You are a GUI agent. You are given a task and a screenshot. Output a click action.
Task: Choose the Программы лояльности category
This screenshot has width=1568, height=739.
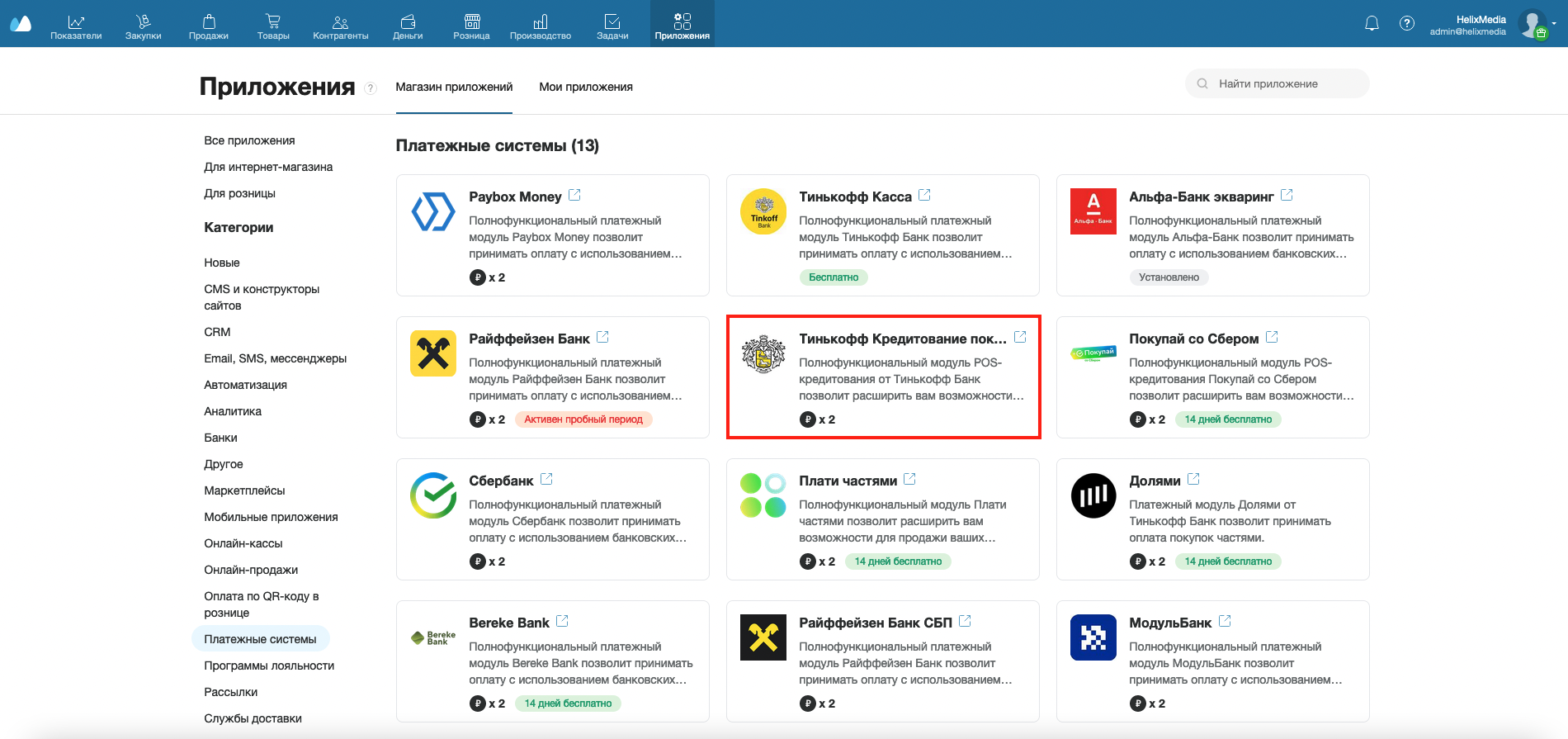point(269,666)
